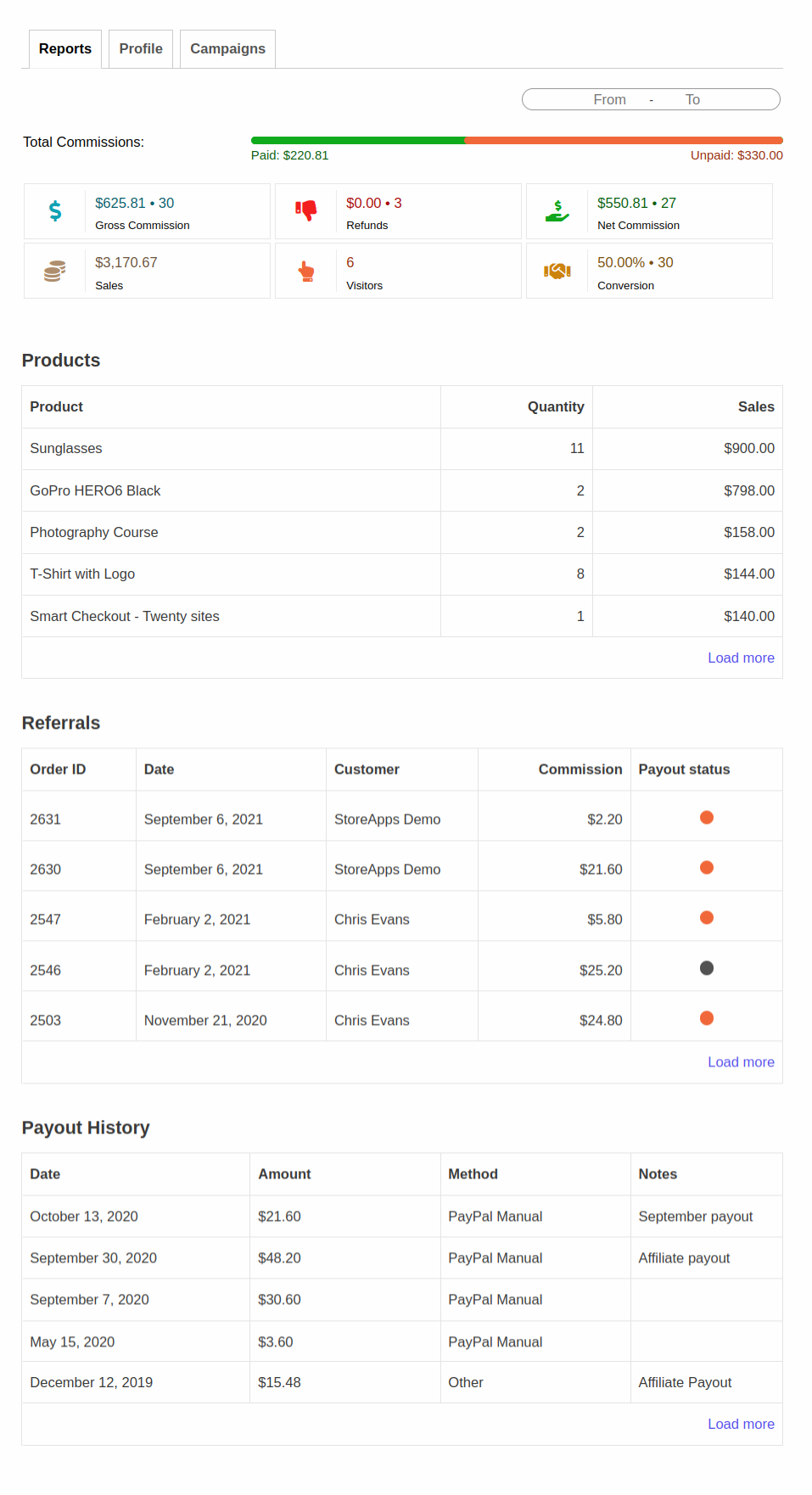Load more referrals in Referrals table
The image size is (812, 1495).
pyautogui.click(x=741, y=1062)
